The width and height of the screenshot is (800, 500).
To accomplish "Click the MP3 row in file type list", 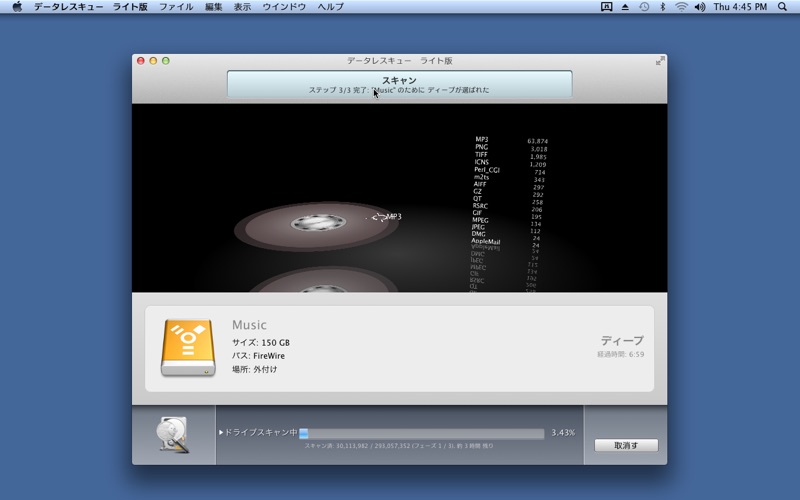I will tap(511, 140).
